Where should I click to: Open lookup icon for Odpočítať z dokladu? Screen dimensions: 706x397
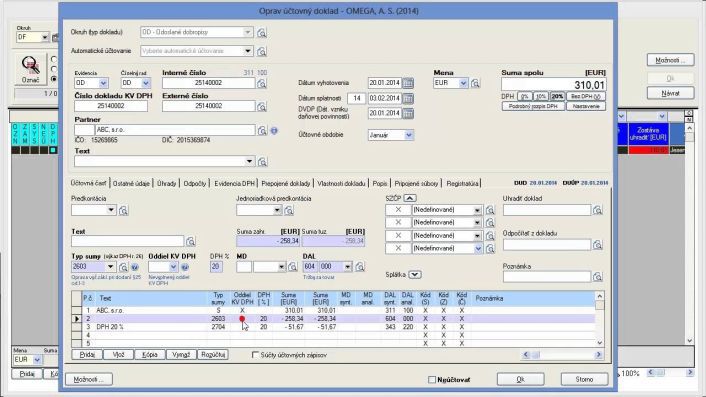coord(597,245)
